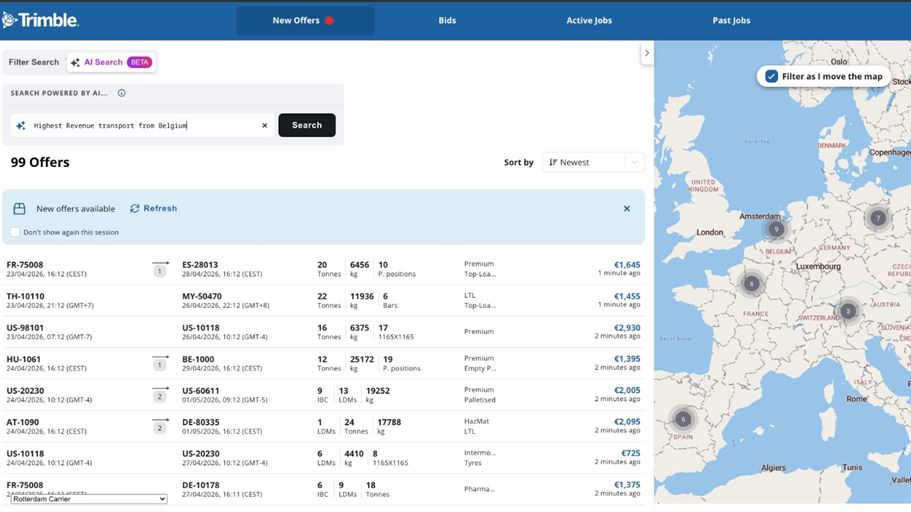Screen dimensions: 911x512
Task: Switch to the Bids tab
Action: (x=447, y=20)
